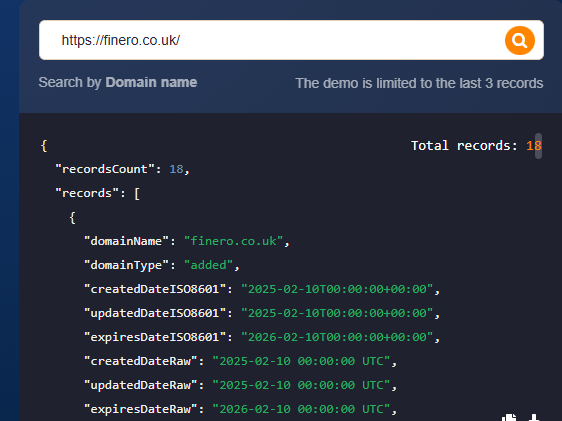This screenshot has height=421, width=562.
Task: Click the createdDateRaw value 2025-02-10 00:00:00 UTC
Action: (x=301, y=361)
